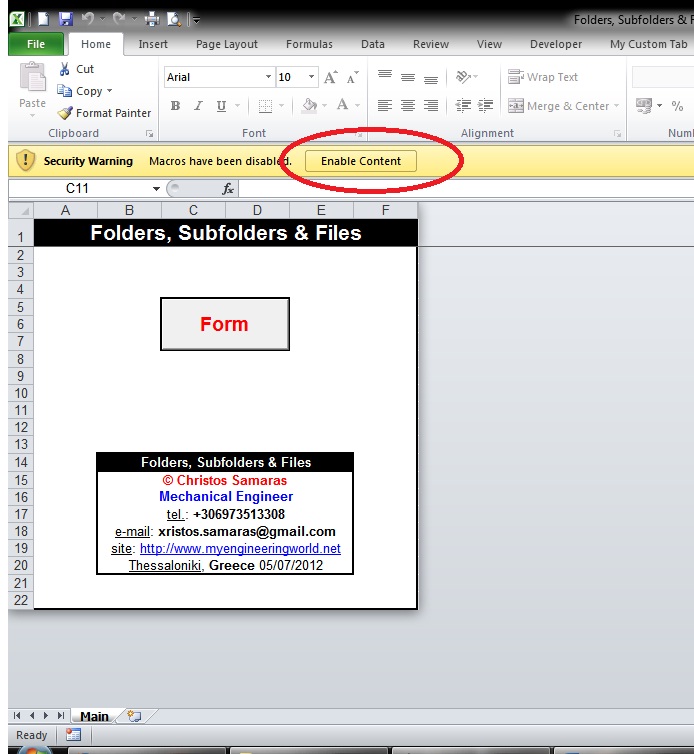The height and width of the screenshot is (754, 694).
Task: Click the Fill Color paint bucket
Action: tap(309, 105)
